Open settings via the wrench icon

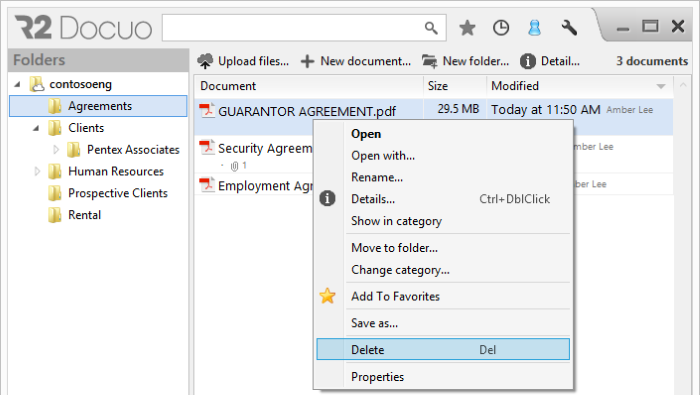(x=569, y=28)
